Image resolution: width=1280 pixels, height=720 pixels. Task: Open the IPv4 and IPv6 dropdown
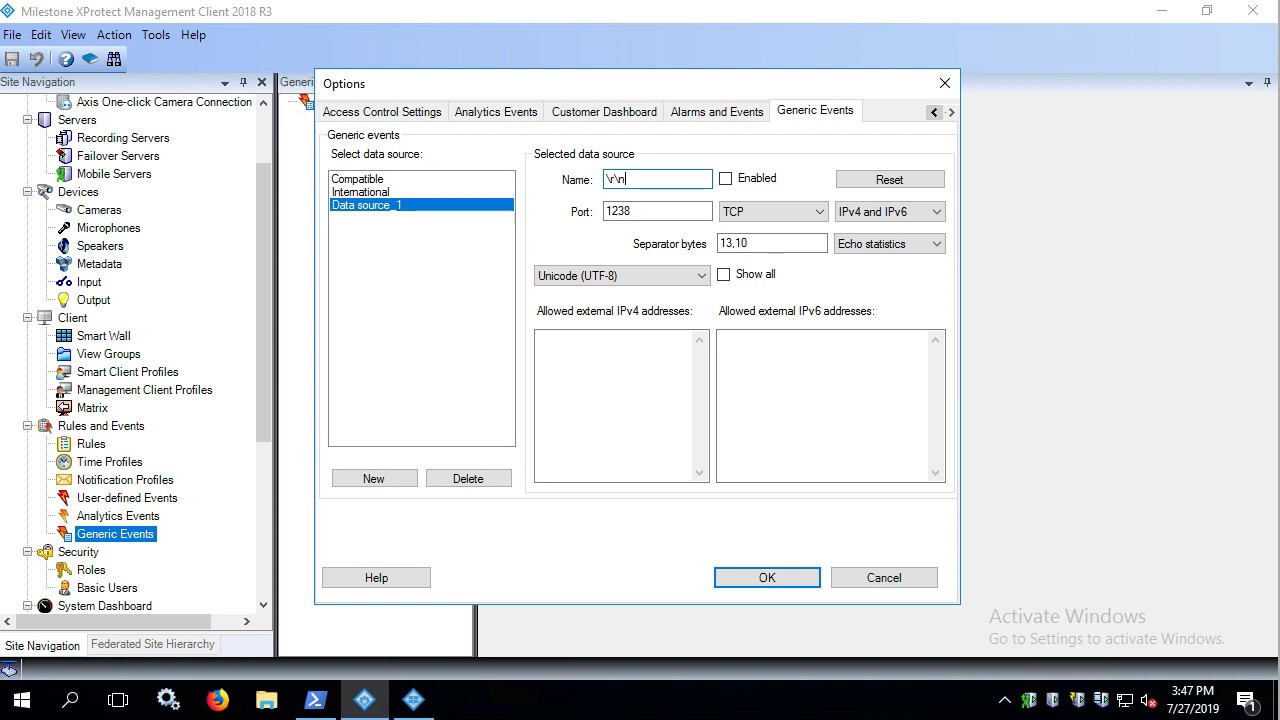(x=890, y=212)
